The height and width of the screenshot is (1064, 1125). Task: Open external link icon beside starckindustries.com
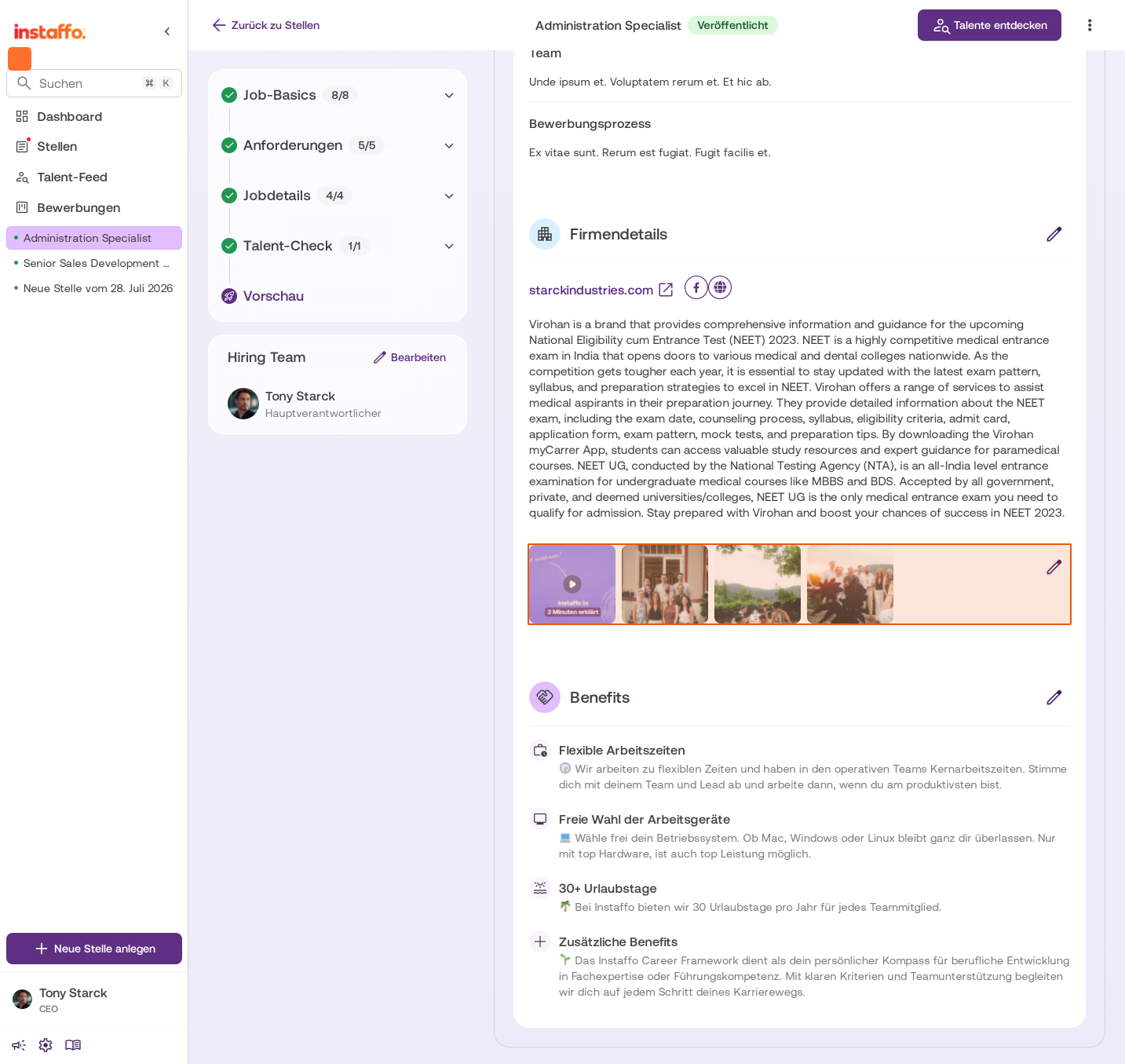tap(666, 290)
